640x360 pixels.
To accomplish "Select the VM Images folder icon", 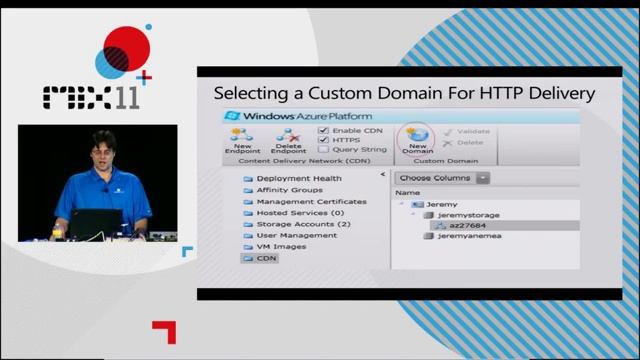I will 248,247.
